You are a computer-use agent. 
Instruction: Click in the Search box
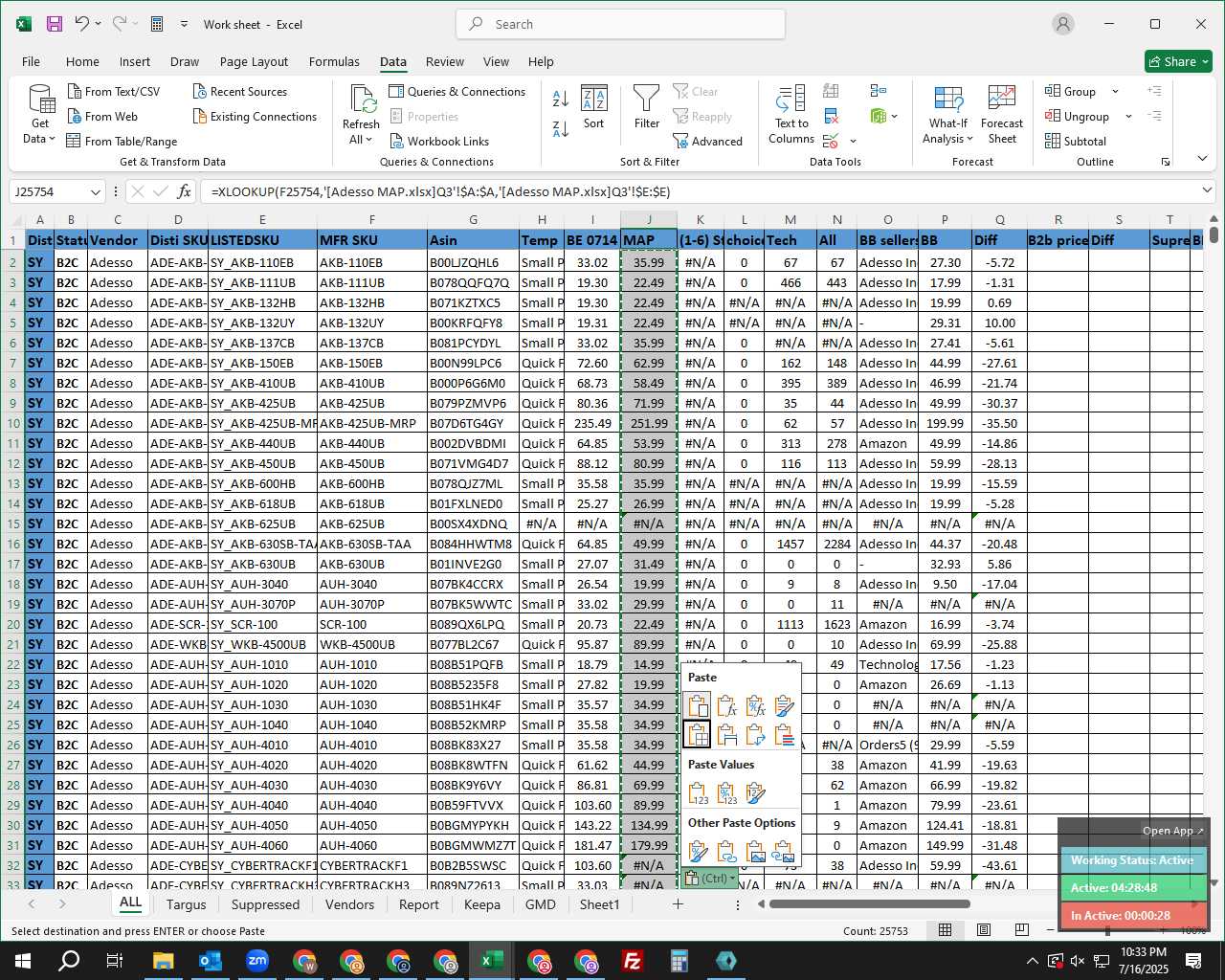(621, 24)
